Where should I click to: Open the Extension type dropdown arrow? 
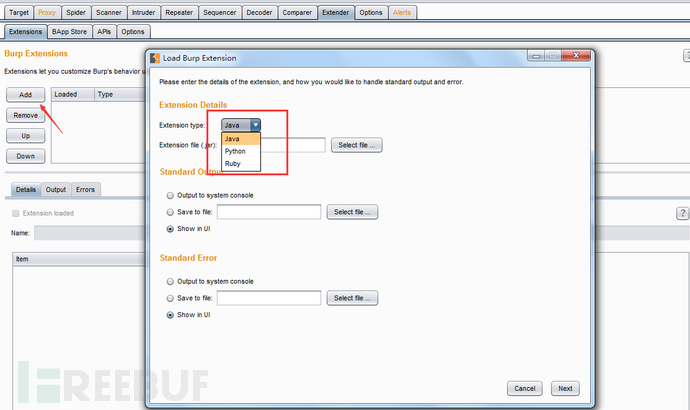(x=255, y=125)
